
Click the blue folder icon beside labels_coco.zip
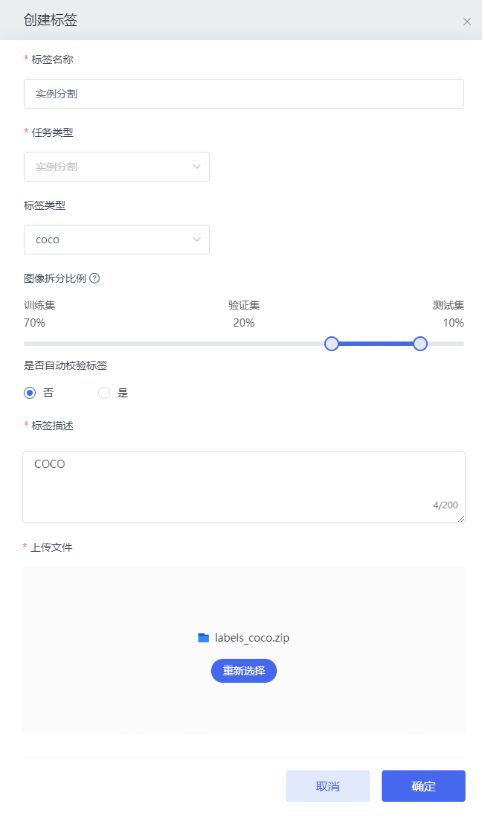point(204,638)
